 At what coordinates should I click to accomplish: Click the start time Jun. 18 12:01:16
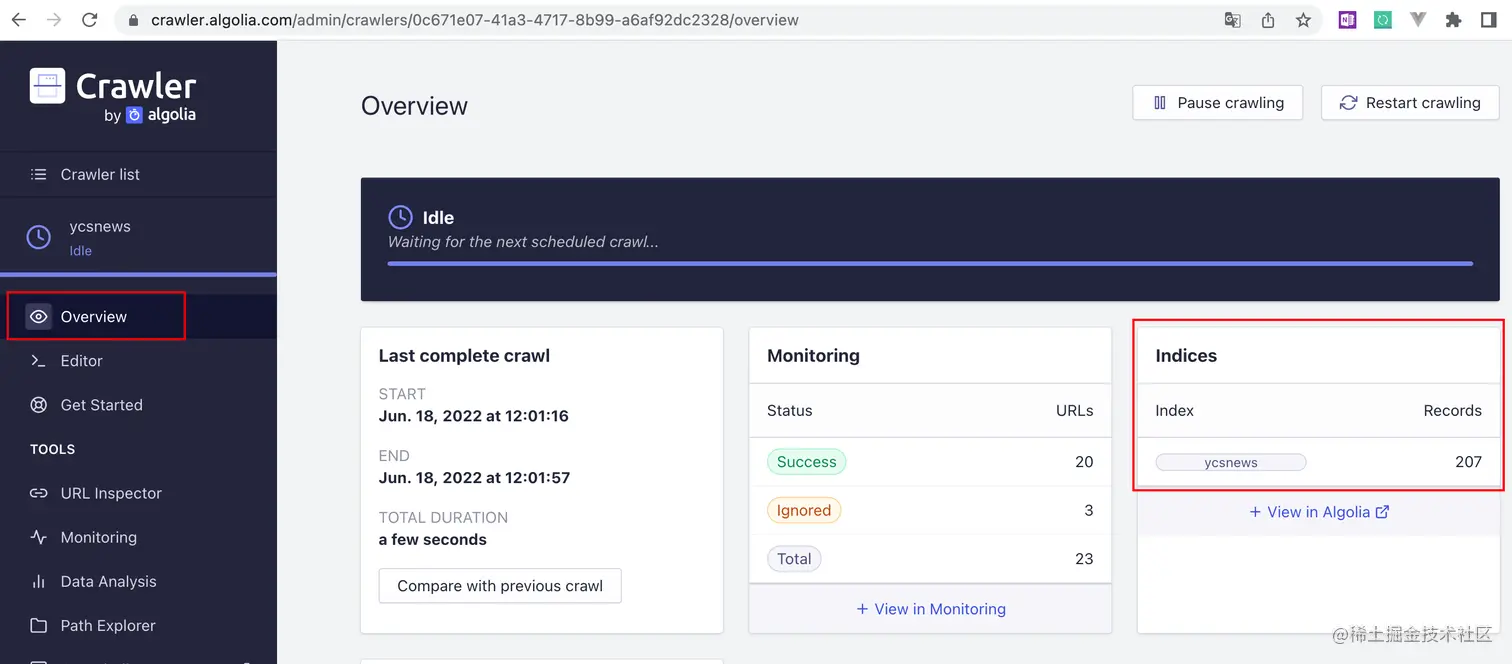point(473,416)
